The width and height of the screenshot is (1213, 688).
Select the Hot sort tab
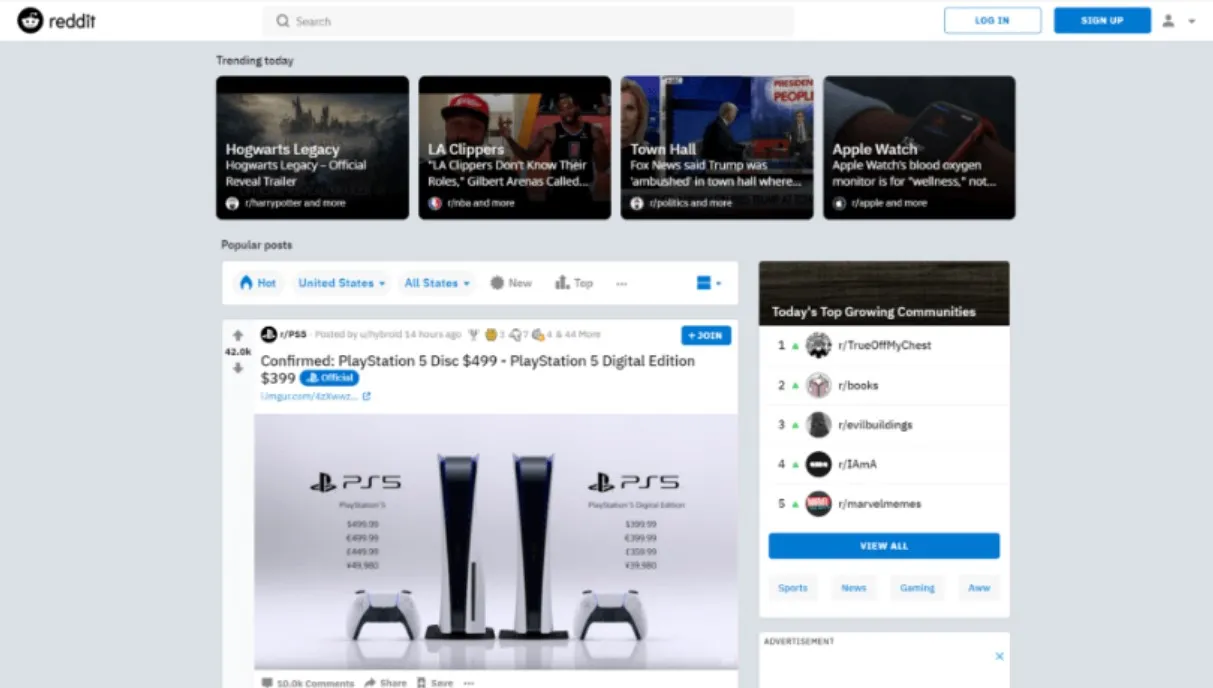pos(258,283)
